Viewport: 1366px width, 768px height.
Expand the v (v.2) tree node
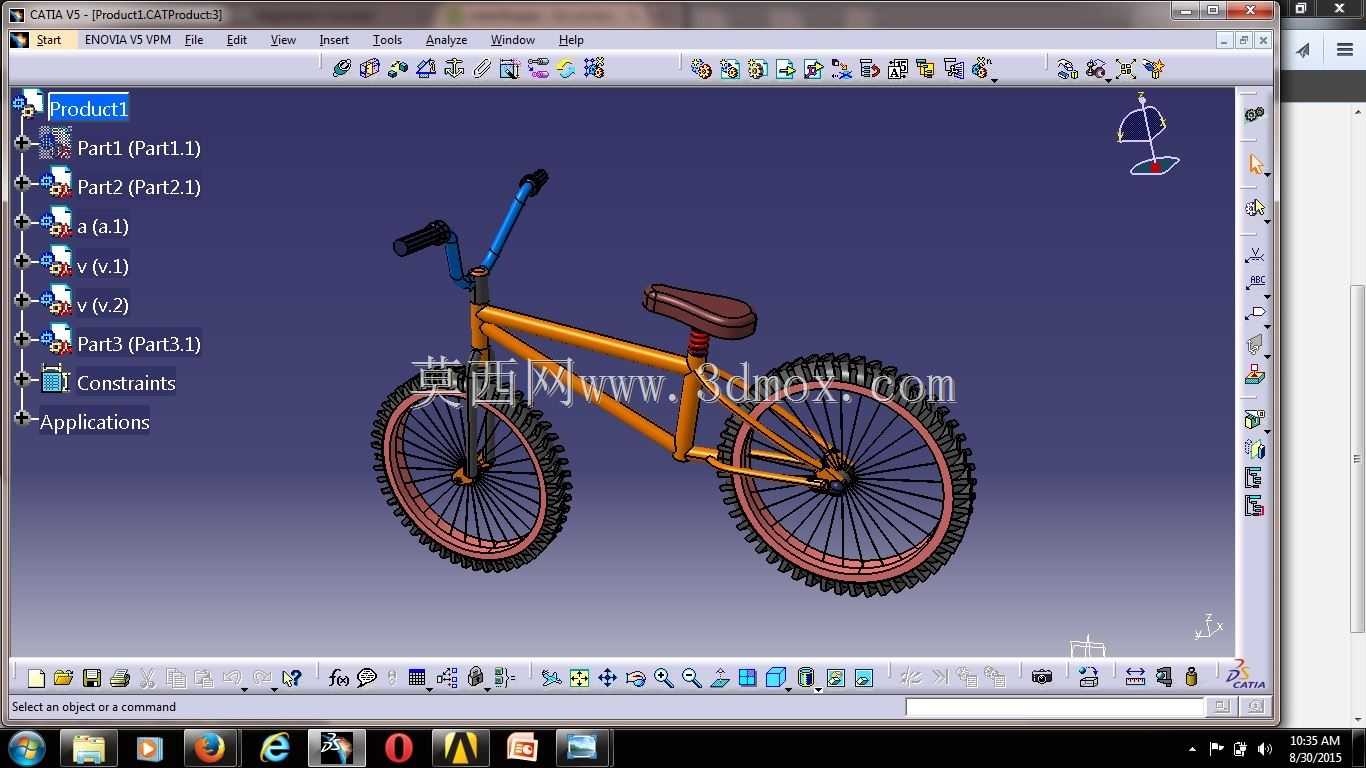pos(22,300)
